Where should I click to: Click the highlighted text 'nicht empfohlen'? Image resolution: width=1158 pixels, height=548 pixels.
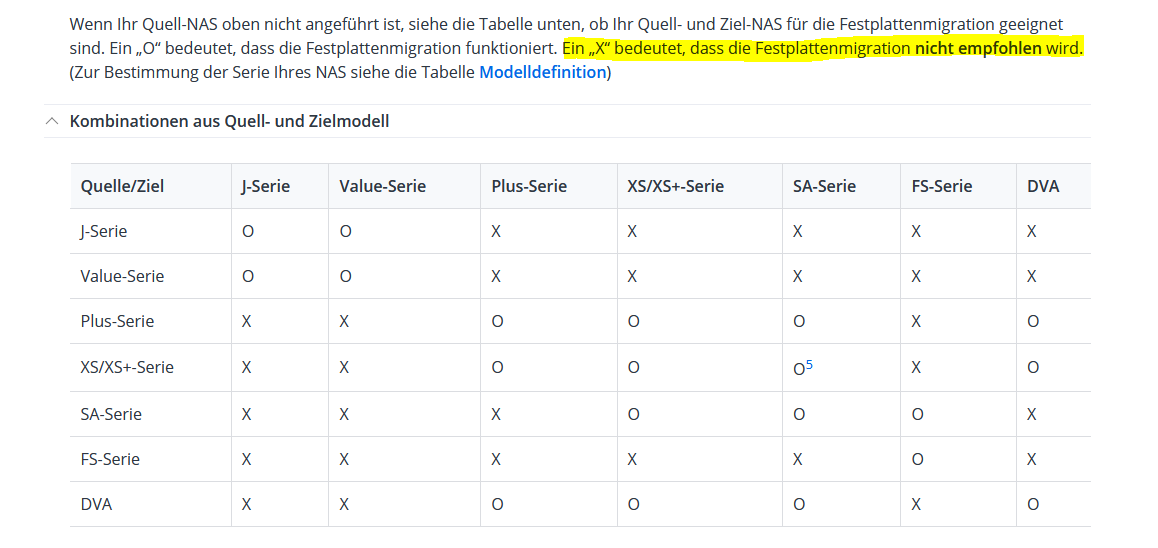[978, 48]
